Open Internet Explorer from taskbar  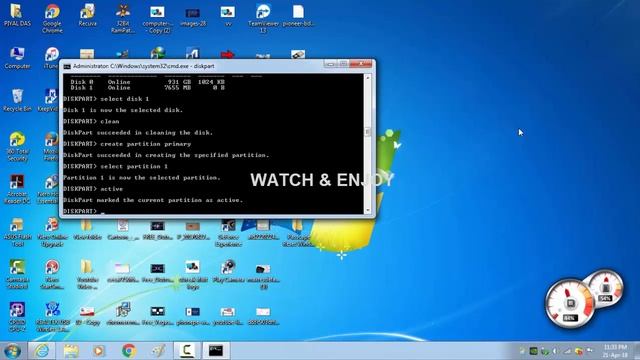click(42, 351)
